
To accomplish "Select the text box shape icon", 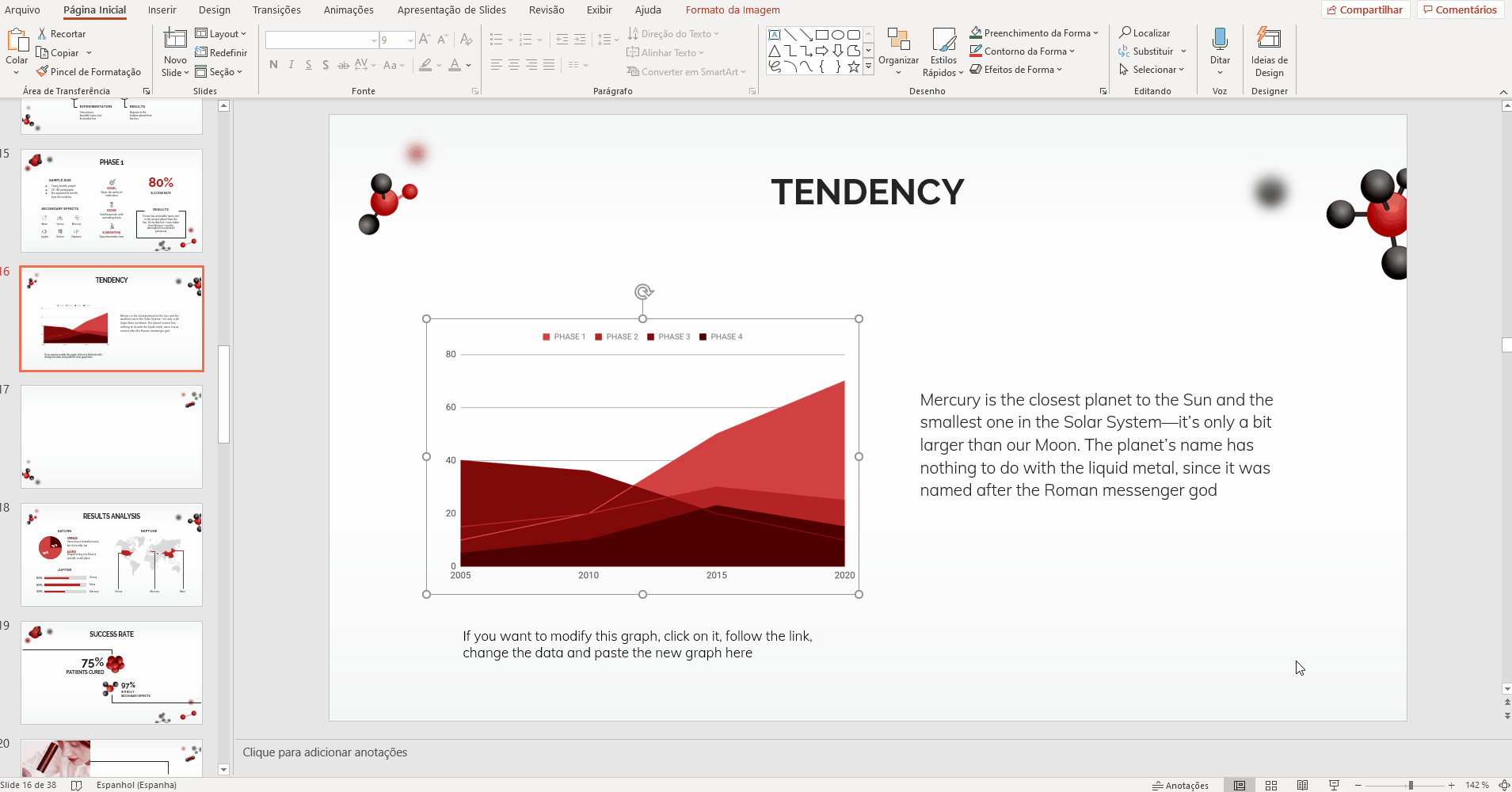I will [775, 35].
